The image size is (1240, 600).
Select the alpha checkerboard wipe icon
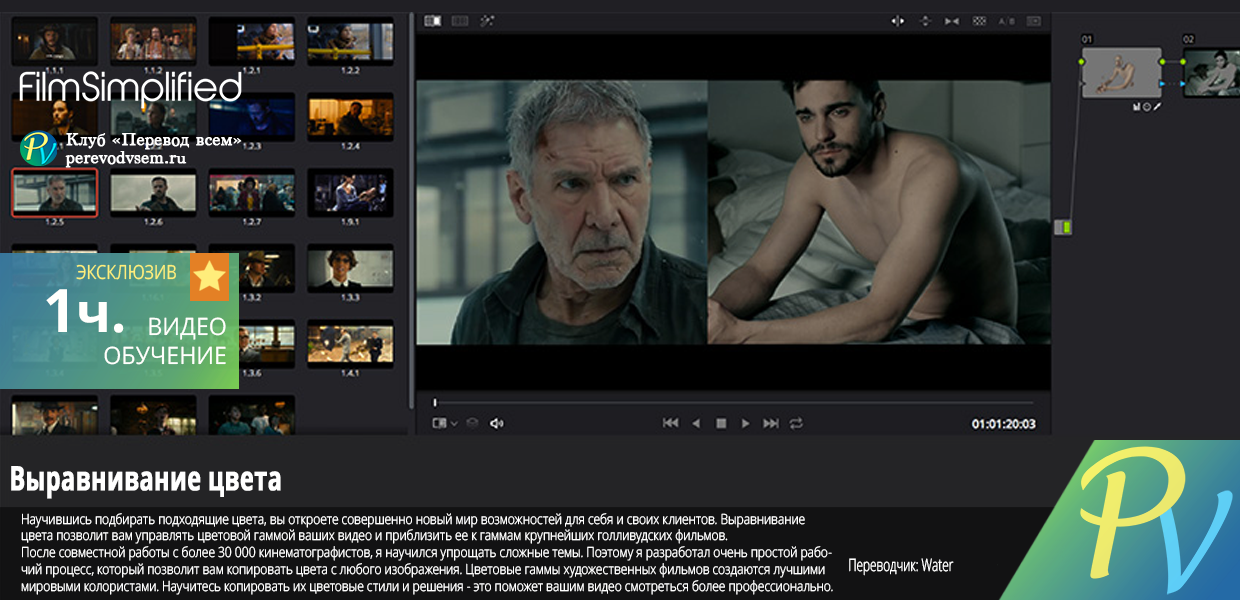979,20
